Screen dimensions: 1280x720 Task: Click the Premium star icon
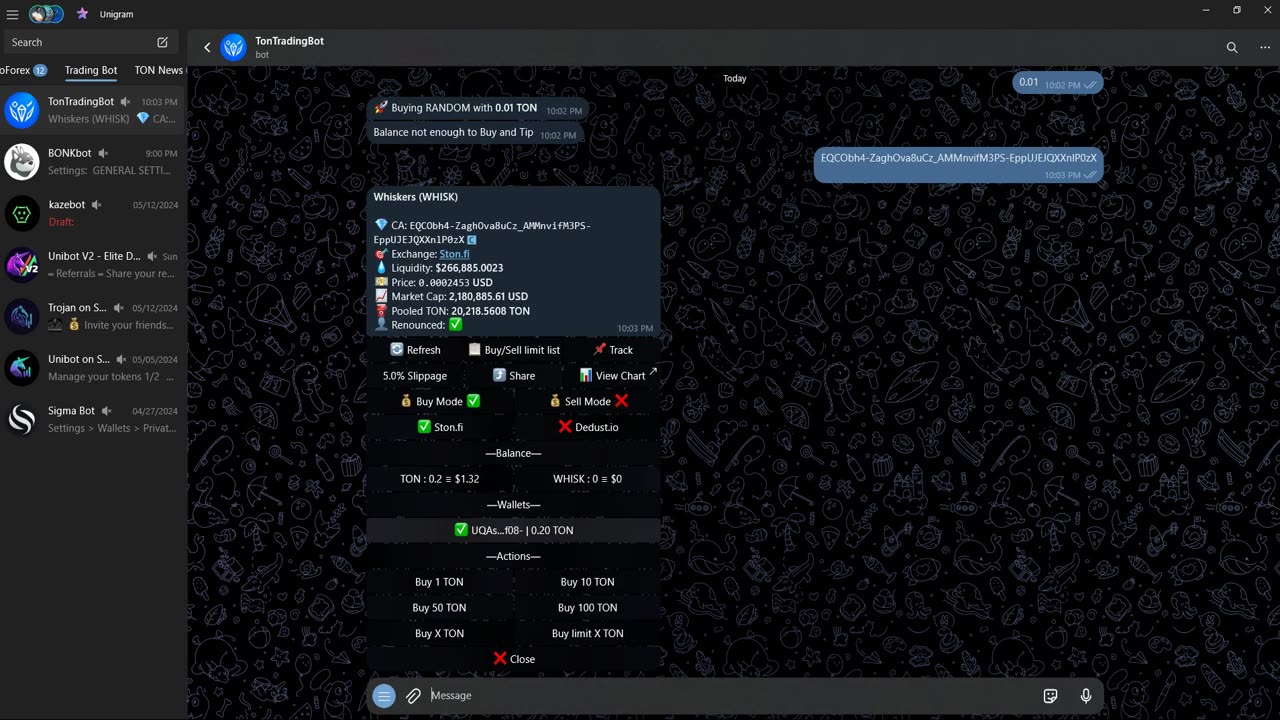pos(82,14)
